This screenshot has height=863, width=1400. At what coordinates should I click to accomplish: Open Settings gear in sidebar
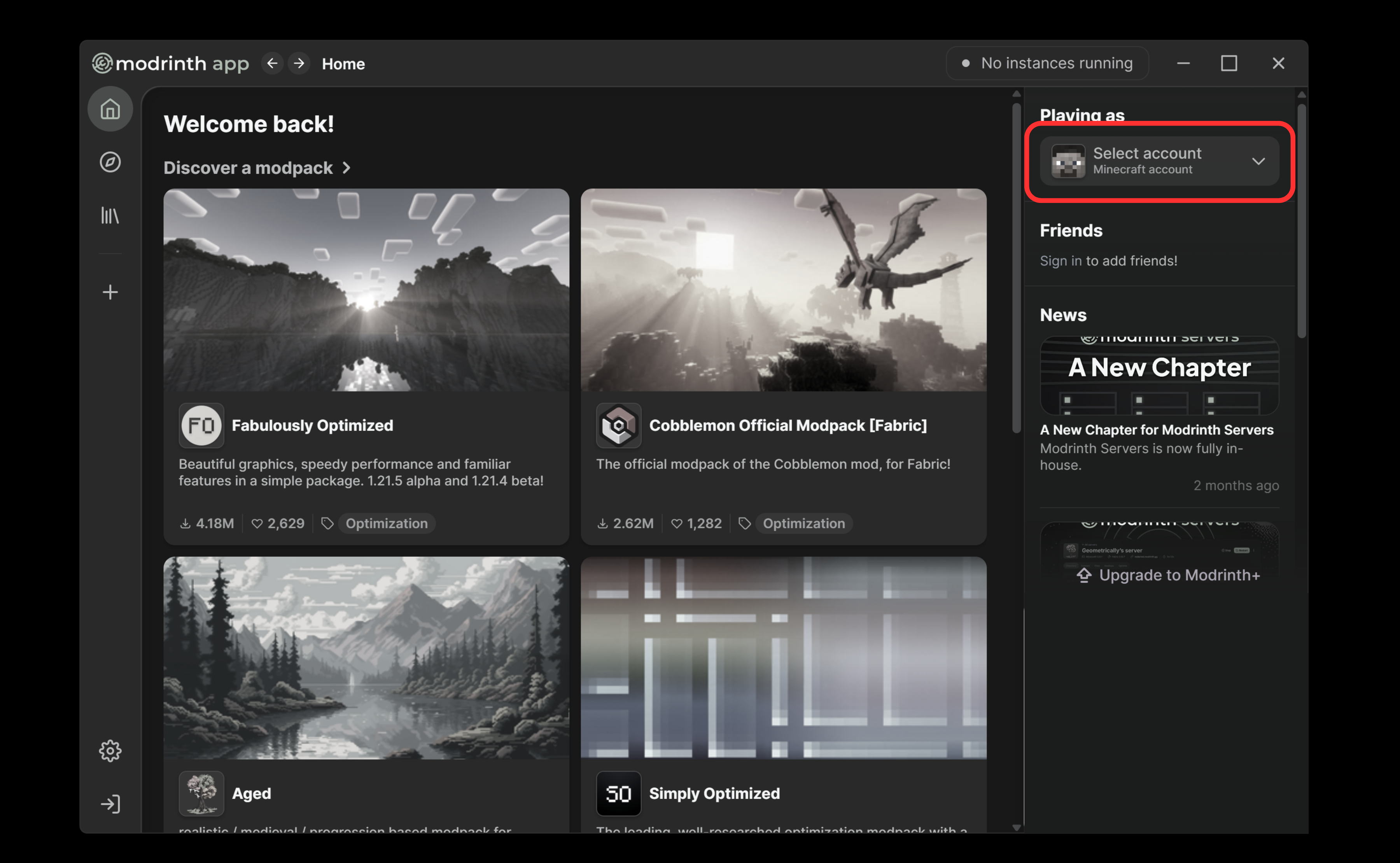coord(110,751)
